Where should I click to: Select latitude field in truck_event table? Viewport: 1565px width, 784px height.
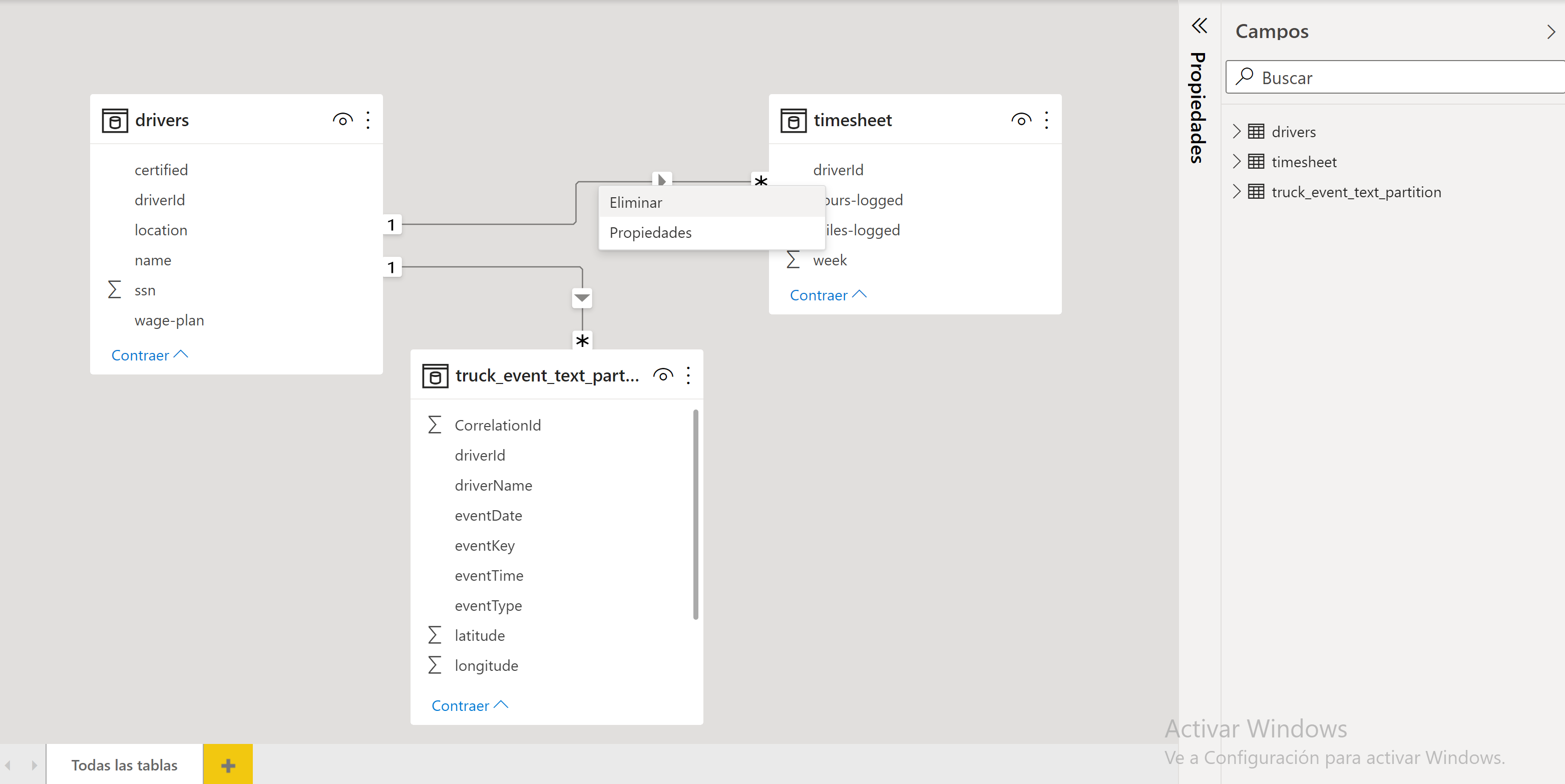(479, 636)
